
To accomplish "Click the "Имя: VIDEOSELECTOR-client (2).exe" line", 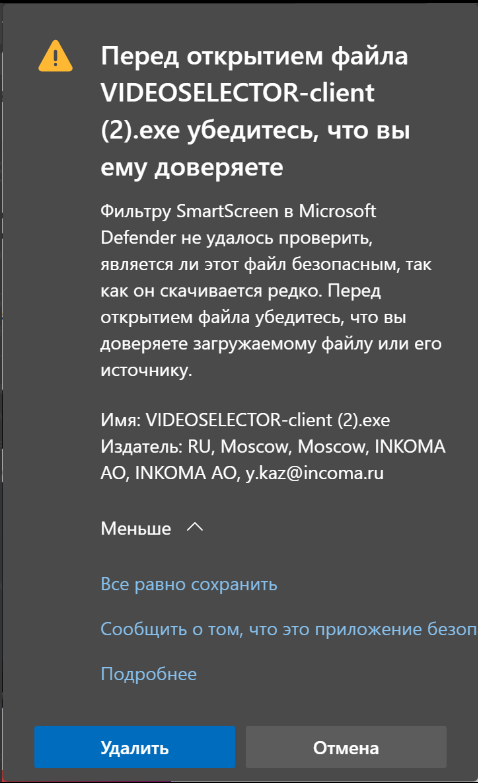I will pyautogui.click(x=245, y=419).
